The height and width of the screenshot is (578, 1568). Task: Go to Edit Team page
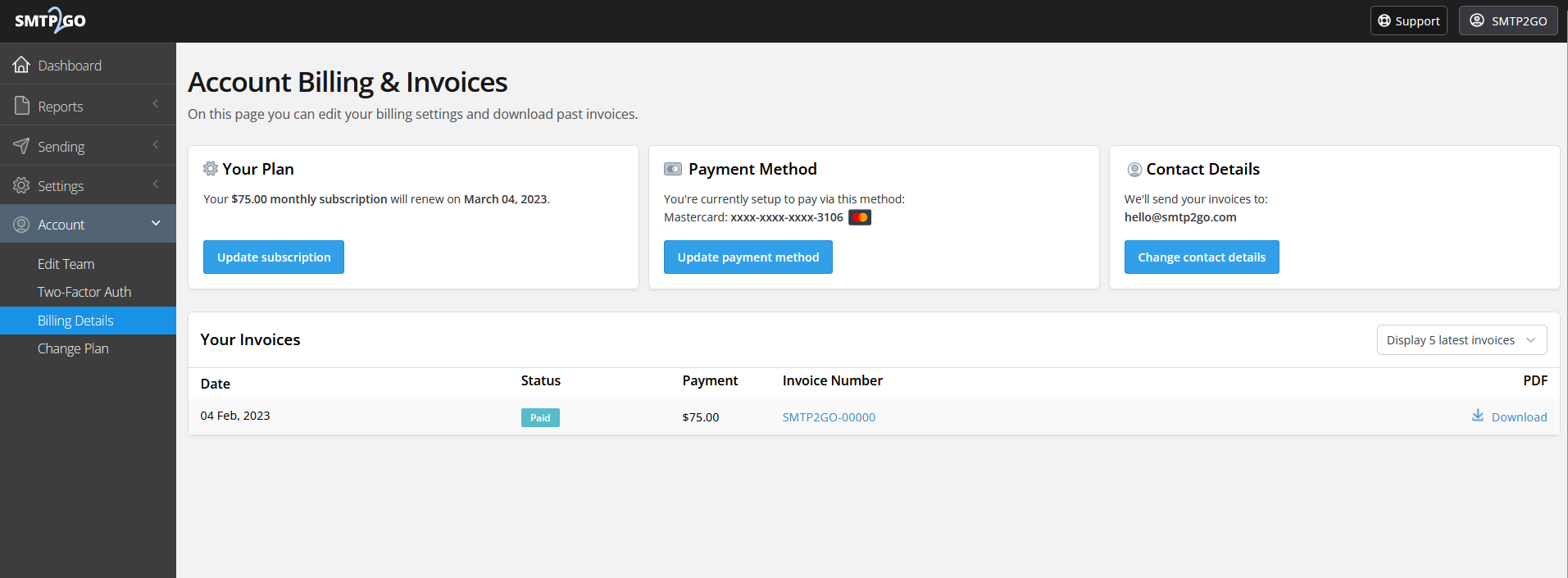pos(66,264)
